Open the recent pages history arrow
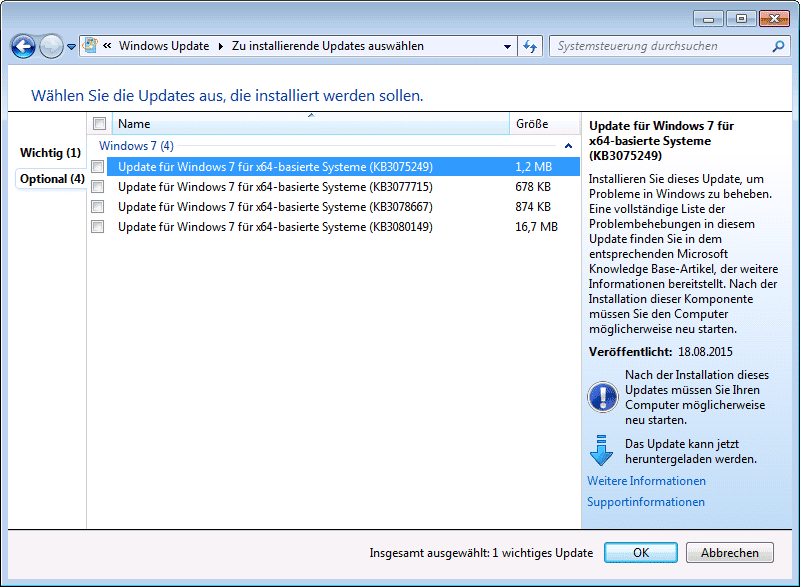Image resolution: width=800 pixels, height=587 pixels. (x=71, y=47)
